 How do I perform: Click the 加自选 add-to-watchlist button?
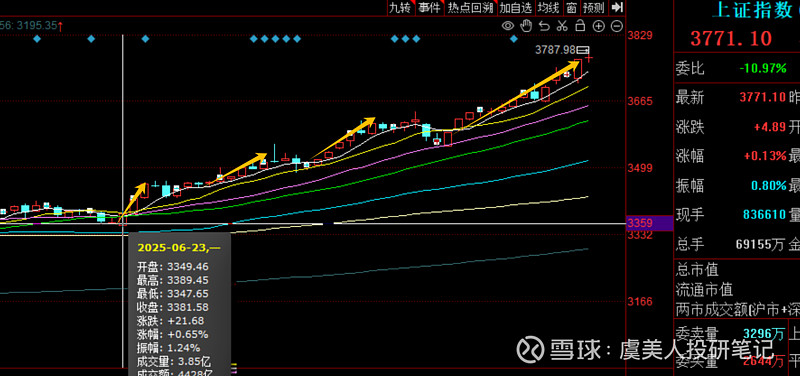(516, 7)
